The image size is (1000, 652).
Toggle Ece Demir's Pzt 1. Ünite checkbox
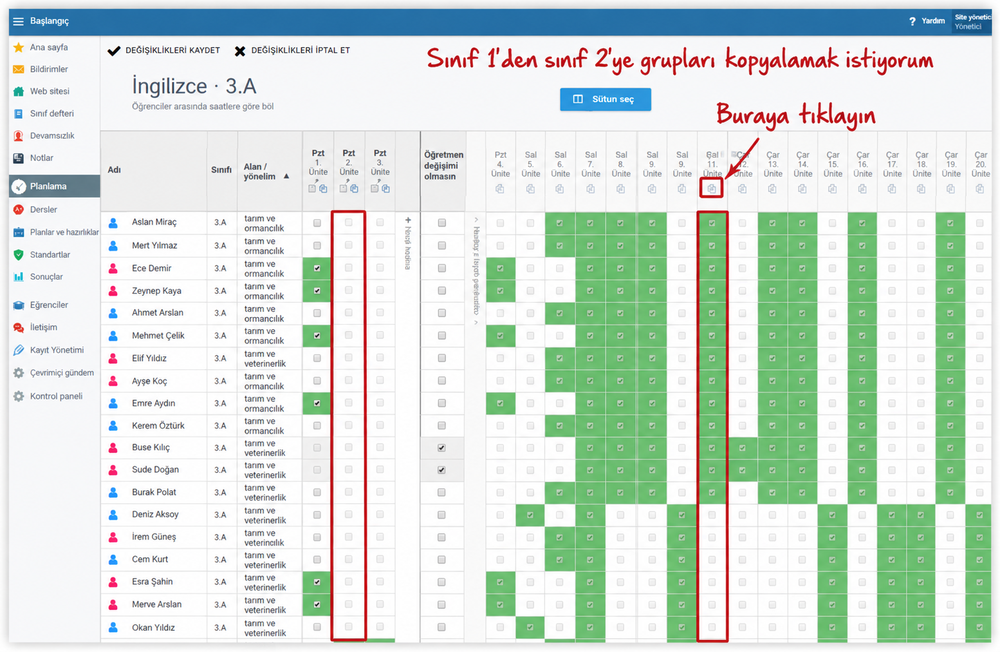click(x=317, y=268)
